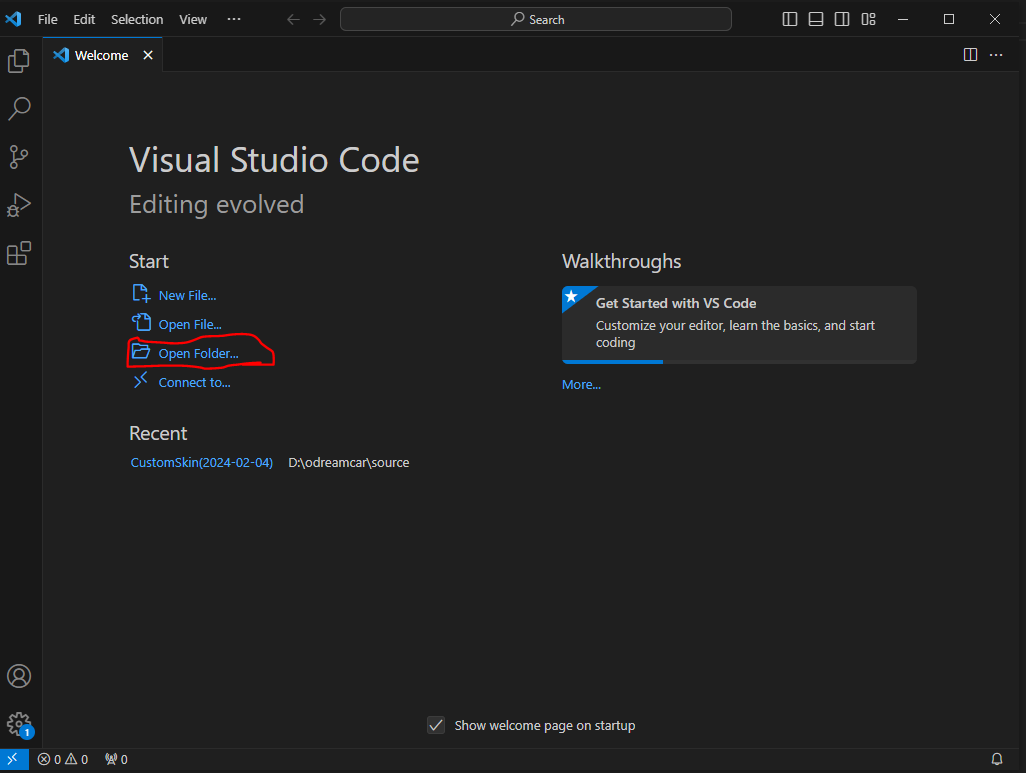Close the Welcome tab
The height and width of the screenshot is (773, 1026).
coord(148,56)
